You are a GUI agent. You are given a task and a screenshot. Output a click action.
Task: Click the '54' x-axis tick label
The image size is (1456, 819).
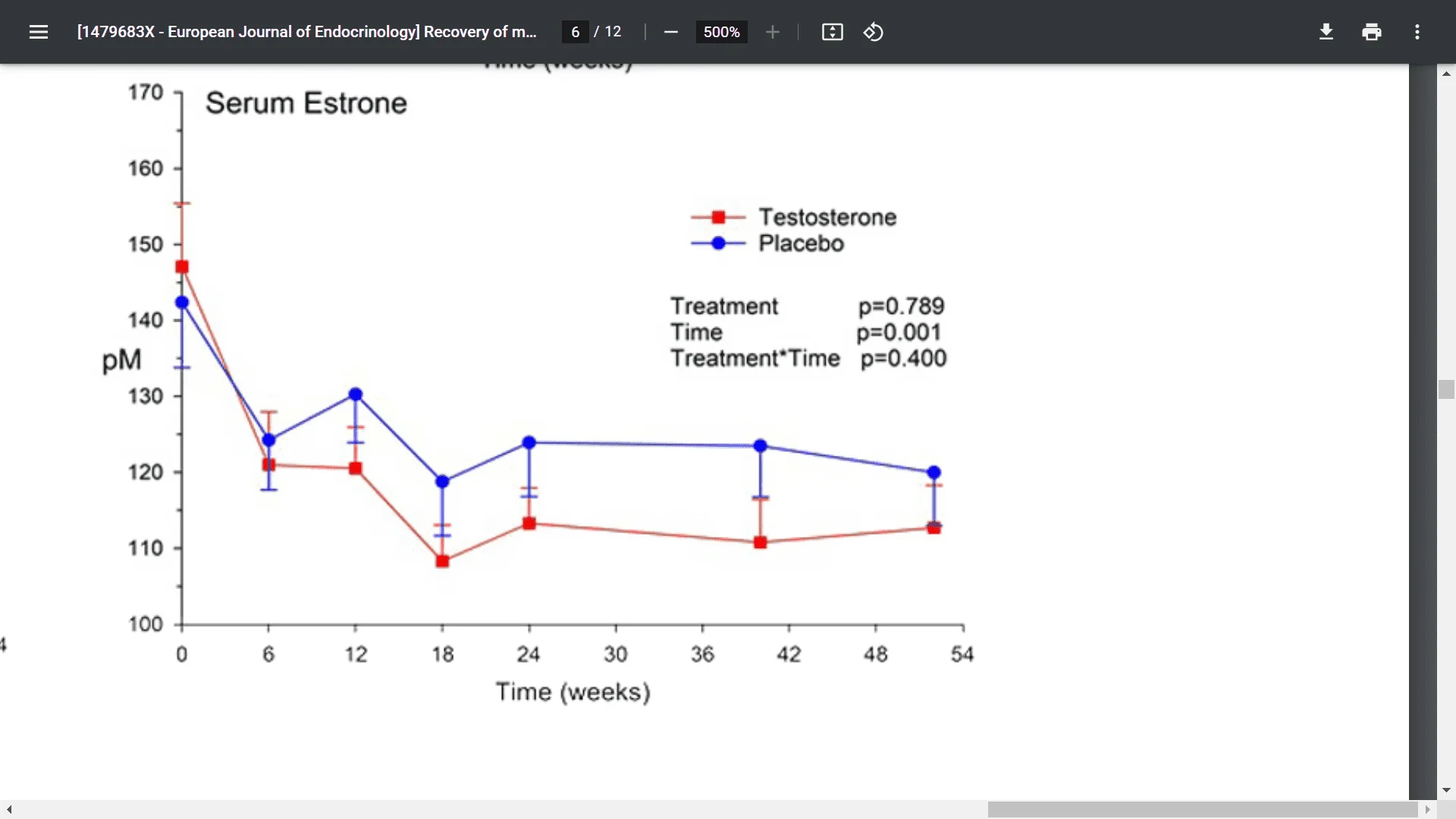[962, 654]
